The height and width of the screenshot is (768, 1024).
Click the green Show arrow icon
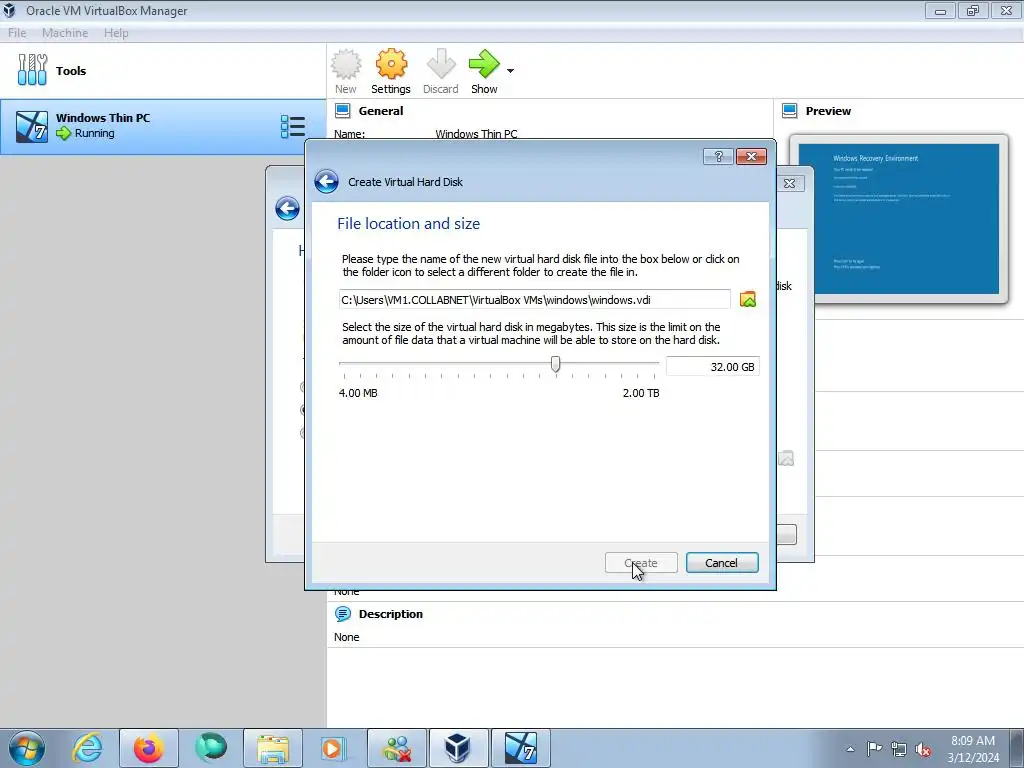click(484, 64)
